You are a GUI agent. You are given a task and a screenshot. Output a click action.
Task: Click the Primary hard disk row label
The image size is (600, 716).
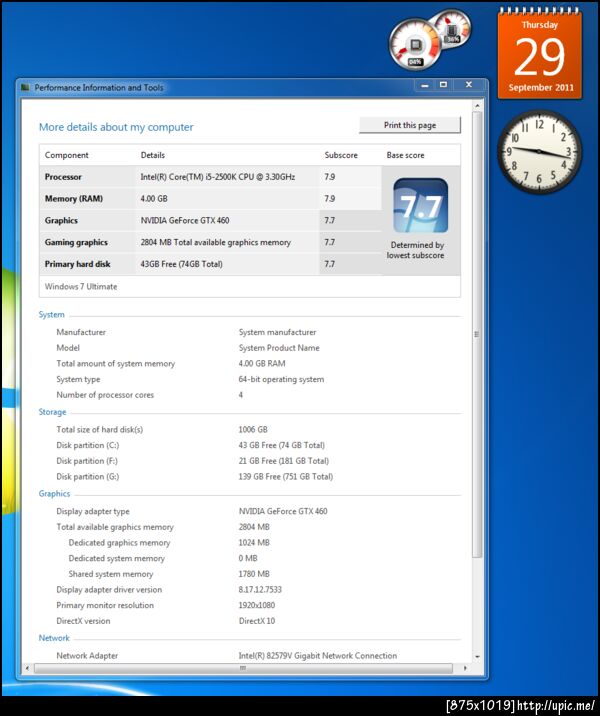coord(77,264)
